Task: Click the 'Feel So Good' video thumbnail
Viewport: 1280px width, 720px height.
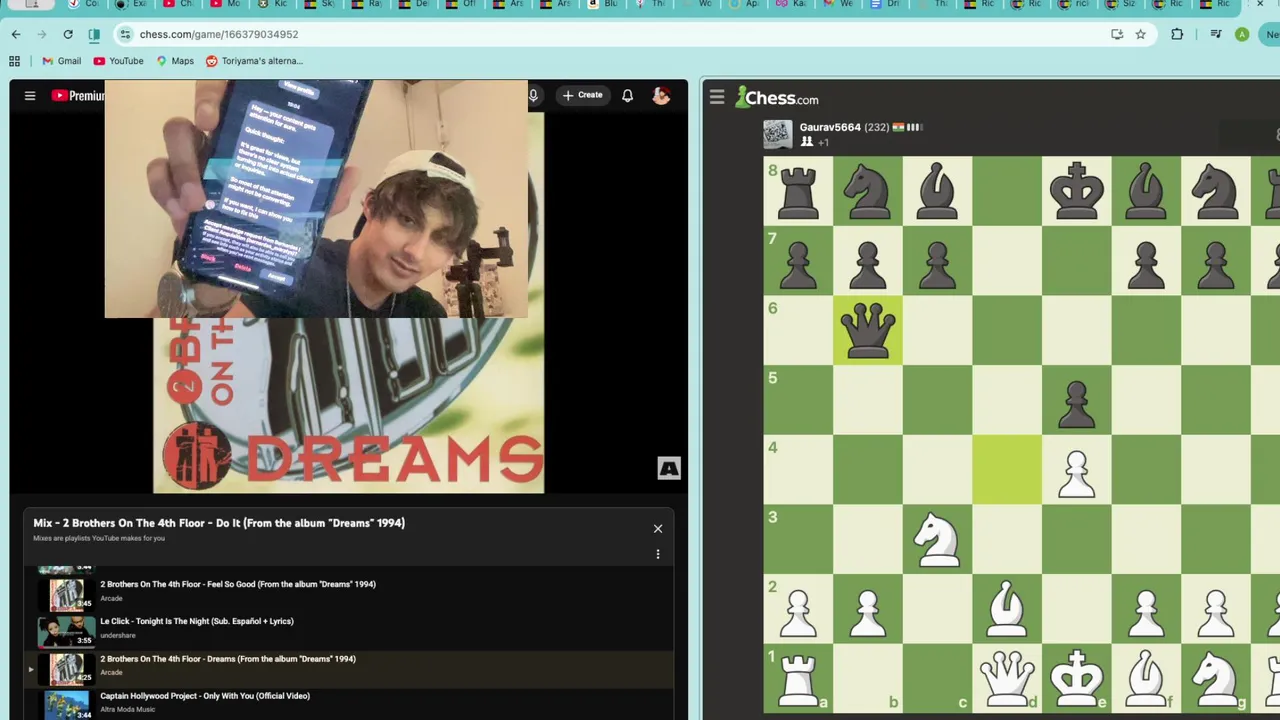Action: click(x=66, y=595)
